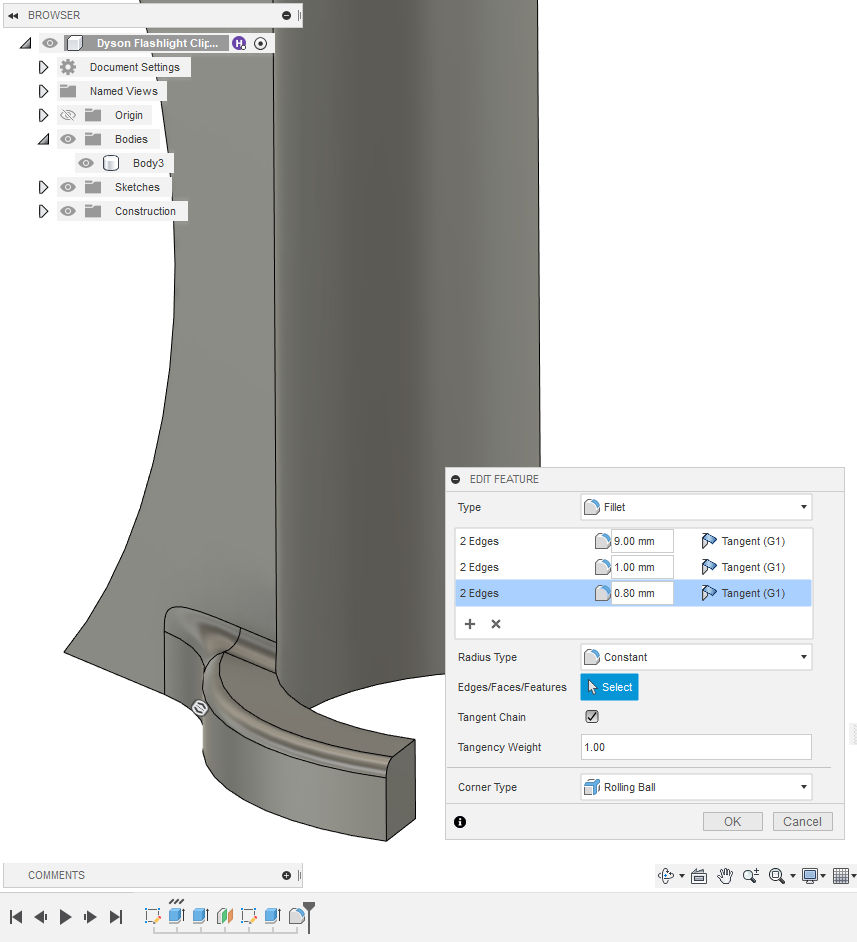Select the first Sketch icon in the timeline
The height and width of the screenshot is (942, 857).
pos(153,915)
